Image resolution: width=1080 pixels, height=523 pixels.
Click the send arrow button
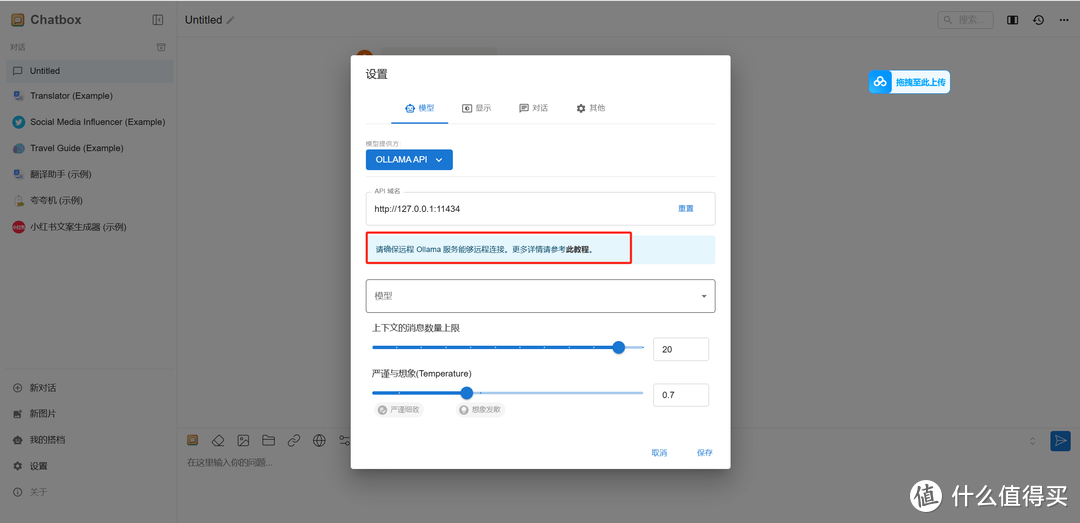point(1060,441)
